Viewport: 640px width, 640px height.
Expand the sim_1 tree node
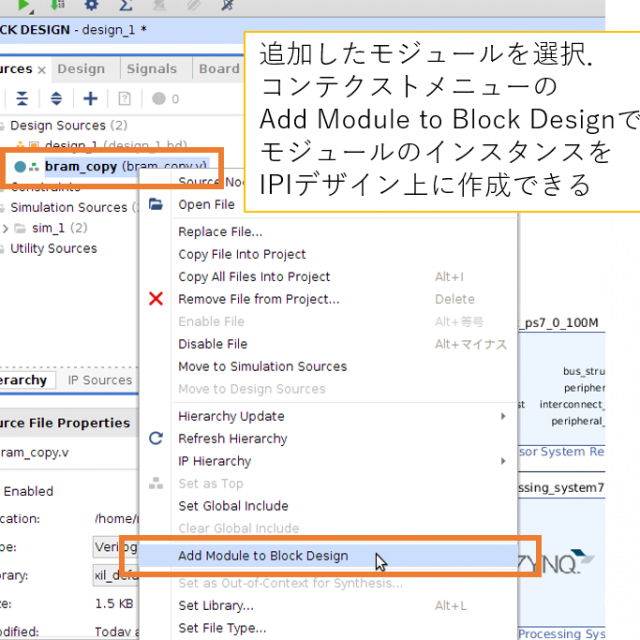coord(6,228)
